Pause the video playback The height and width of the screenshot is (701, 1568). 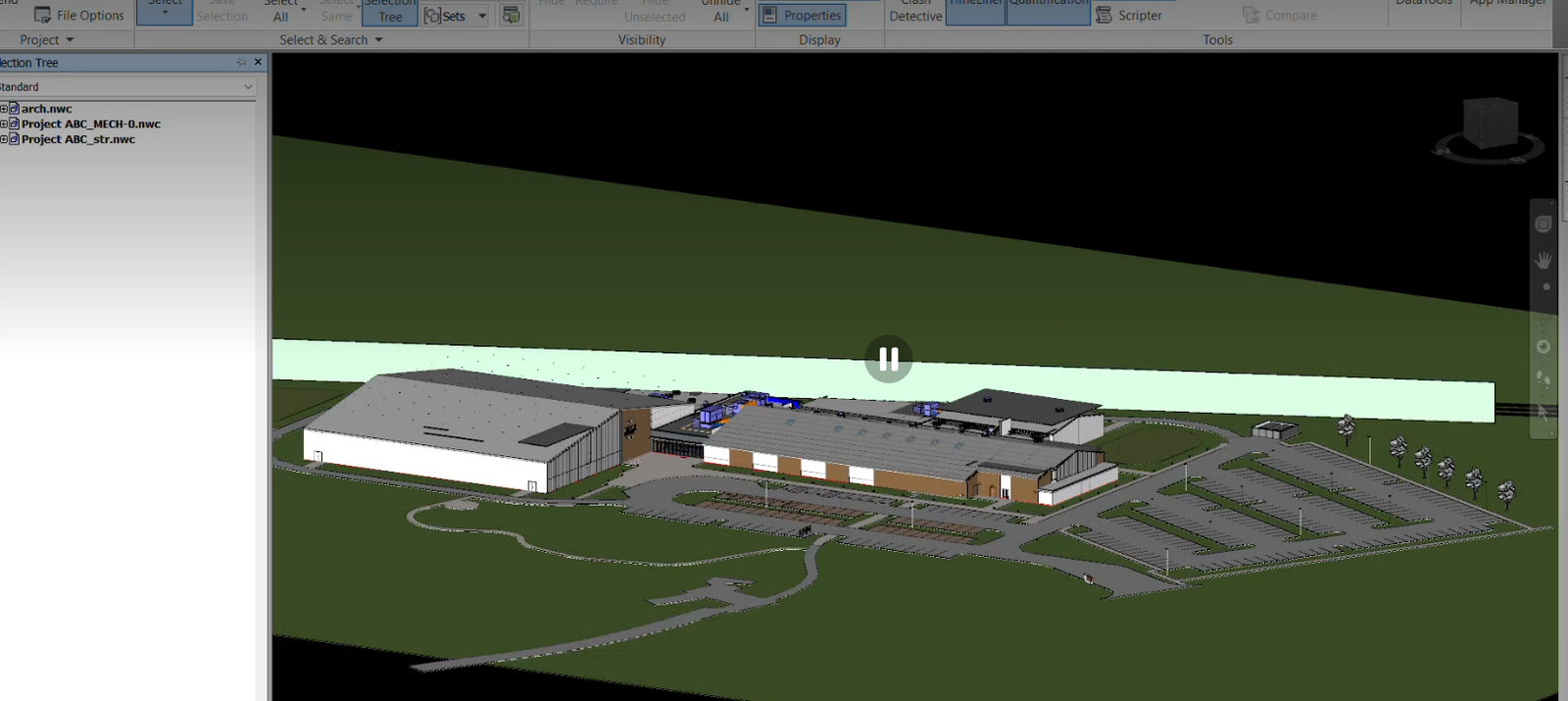pos(889,359)
